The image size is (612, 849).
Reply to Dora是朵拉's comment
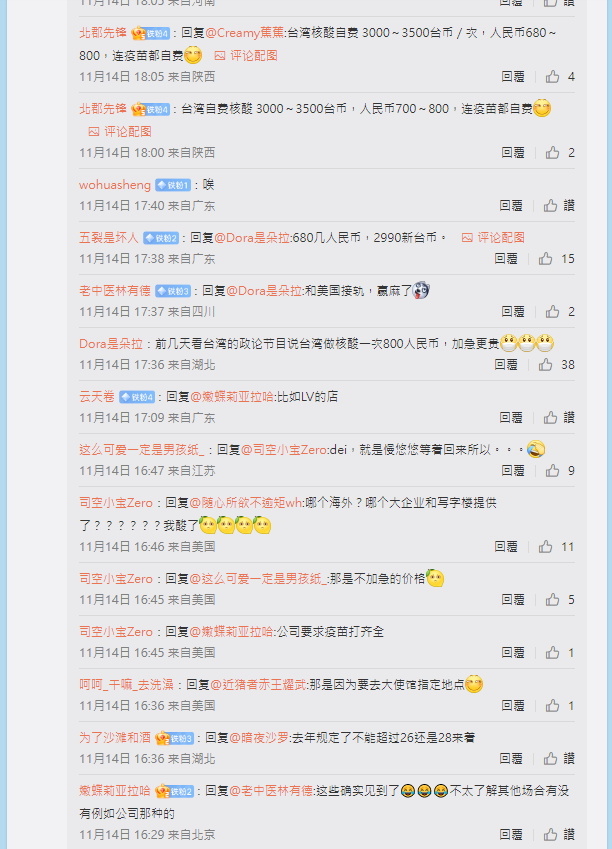505,364
